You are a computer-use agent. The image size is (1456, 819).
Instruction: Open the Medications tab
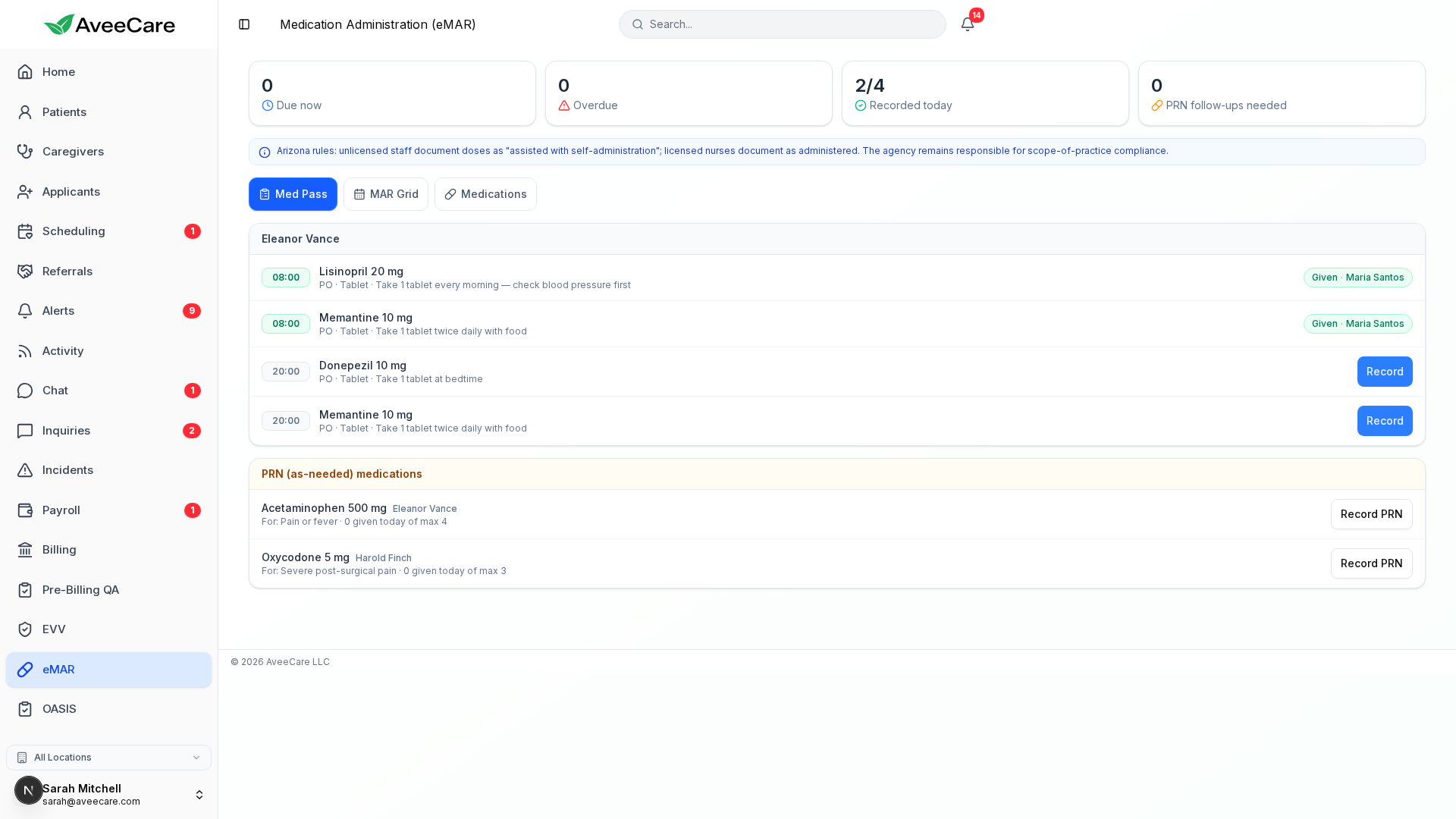pyautogui.click(x=485, y=194)
